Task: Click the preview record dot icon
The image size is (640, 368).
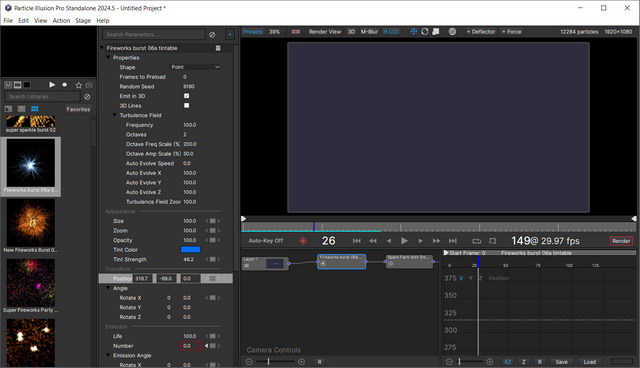Action: (64, 84)
